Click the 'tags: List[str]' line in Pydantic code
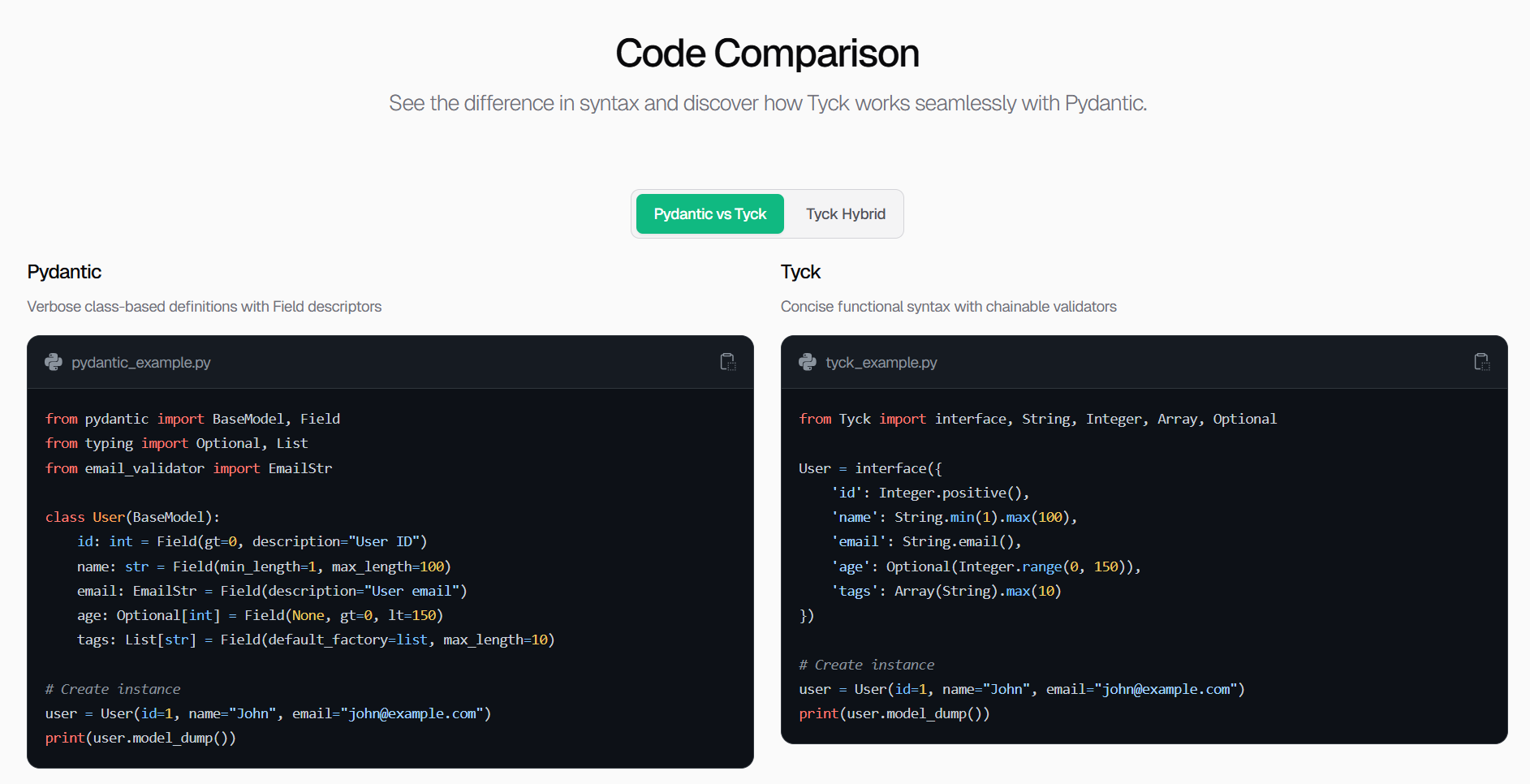 tap(316, 640)
